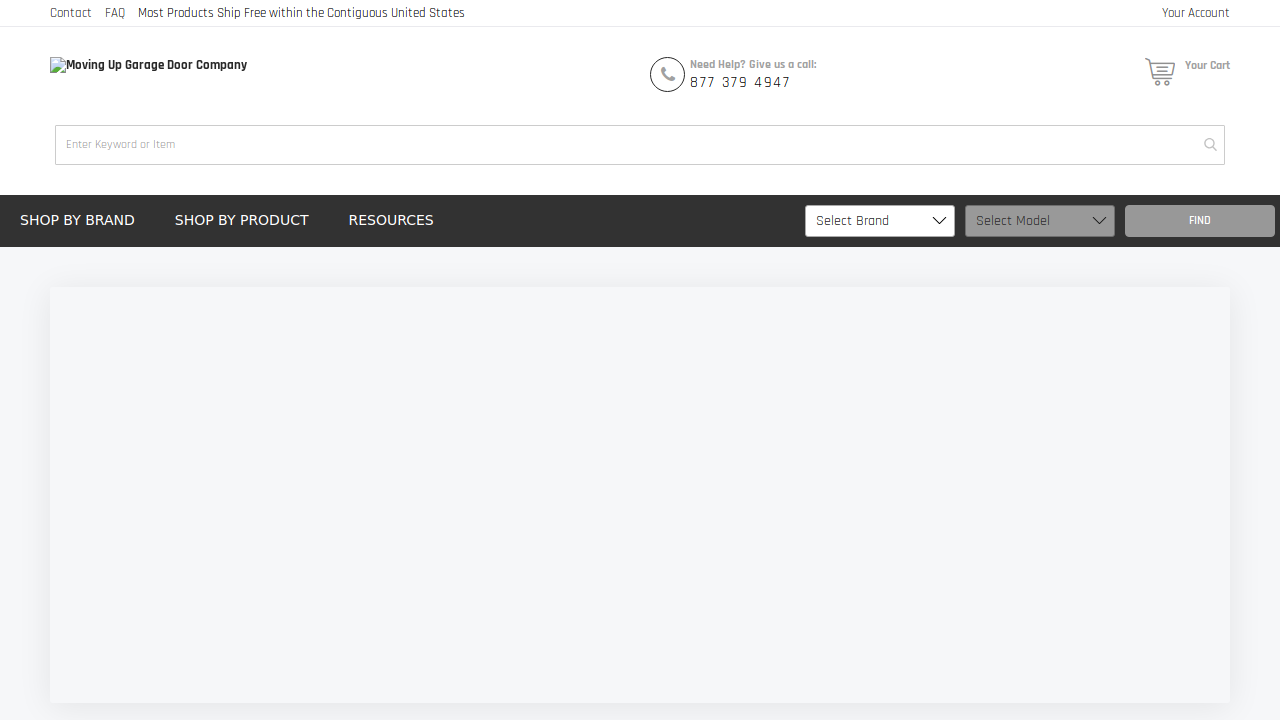
Task: Click the shopping cart icon
Action: 1160,72
